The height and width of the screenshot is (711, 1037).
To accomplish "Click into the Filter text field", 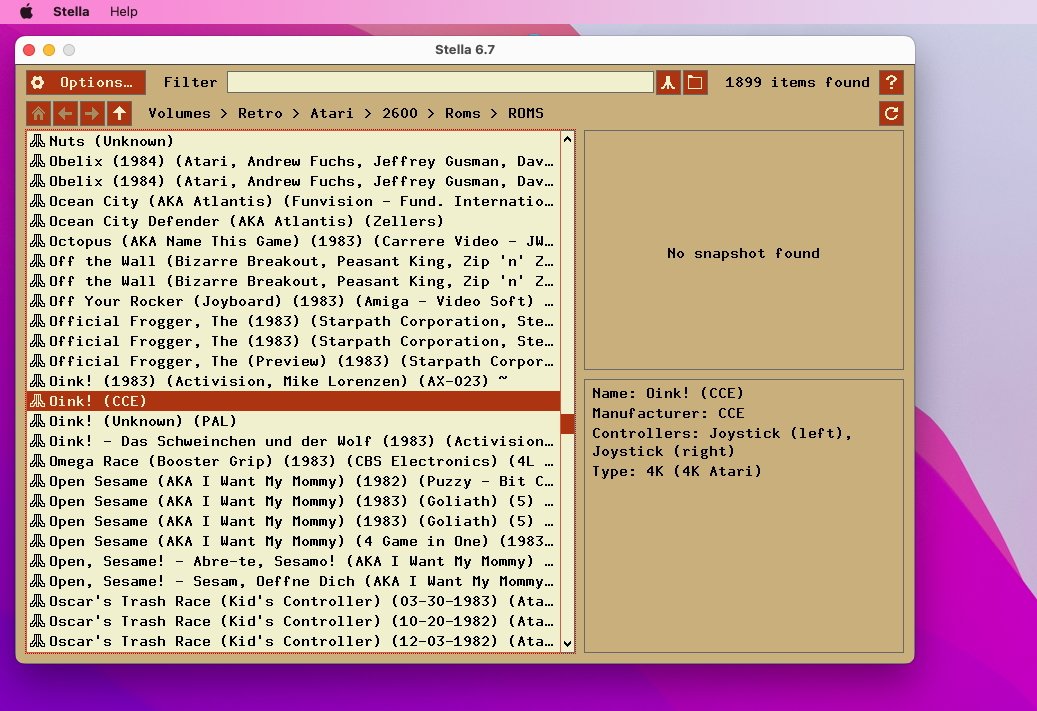I will pos(440,83).
